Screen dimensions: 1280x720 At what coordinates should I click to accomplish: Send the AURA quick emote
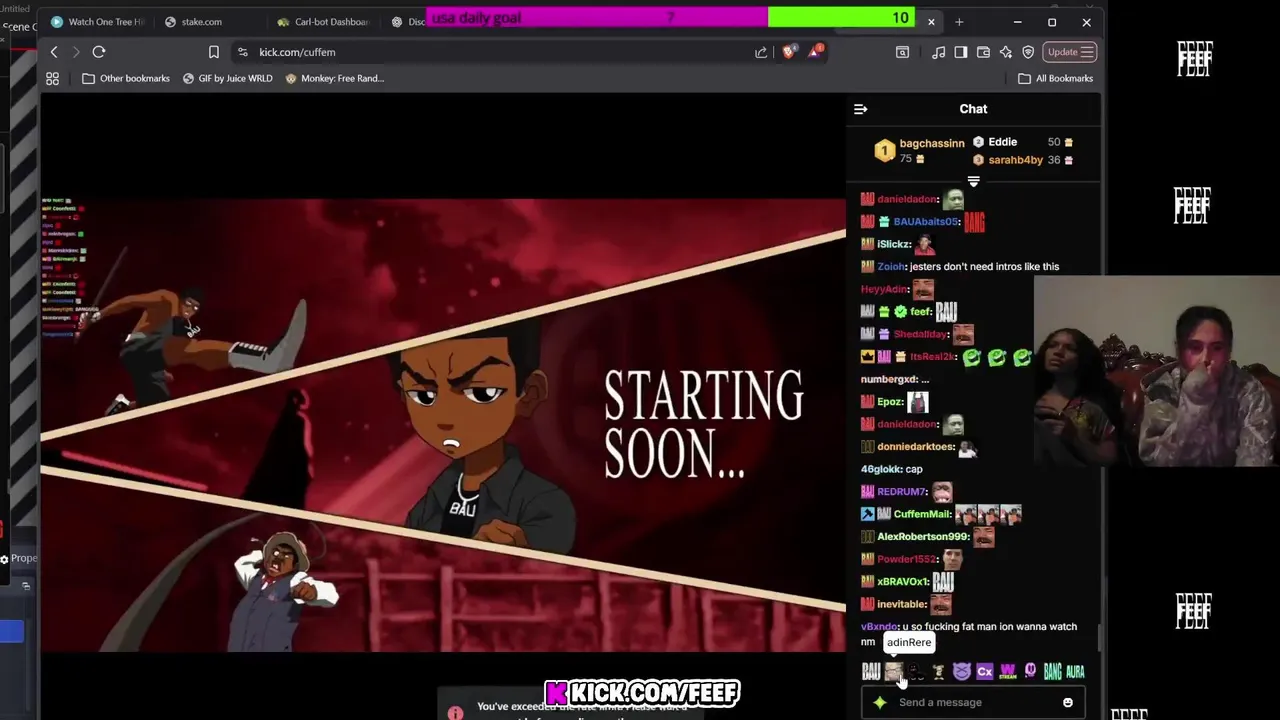(1075, 672)
